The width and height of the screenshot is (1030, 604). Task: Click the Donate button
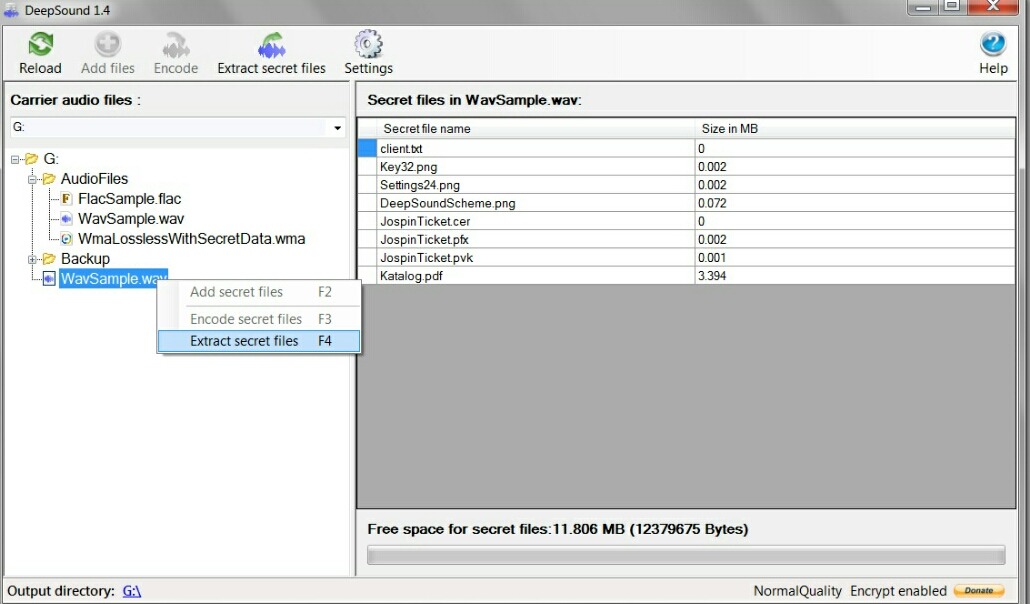coord(978,591)
